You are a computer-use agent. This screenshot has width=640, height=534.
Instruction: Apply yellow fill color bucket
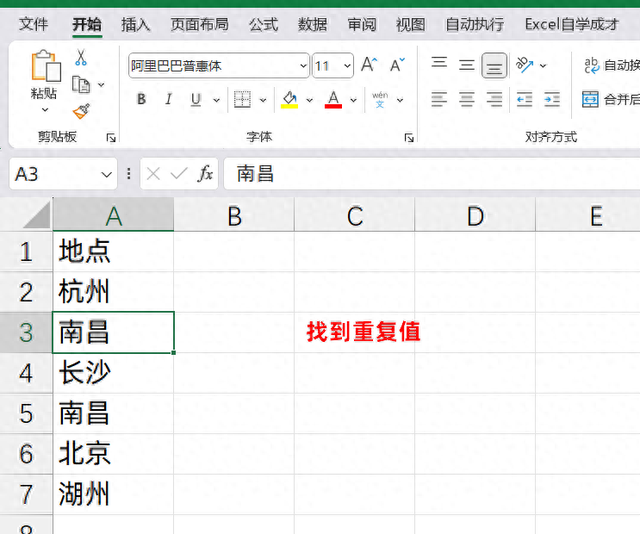point(289,99)
